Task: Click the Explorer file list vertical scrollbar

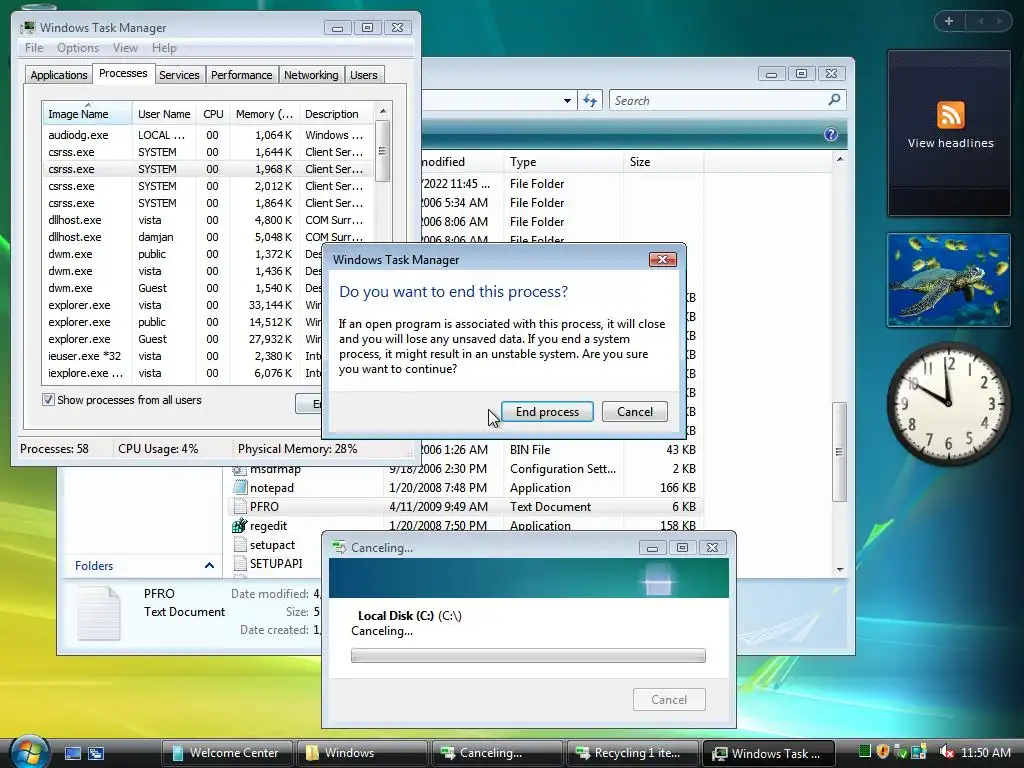Action: [x=840, y=451]
